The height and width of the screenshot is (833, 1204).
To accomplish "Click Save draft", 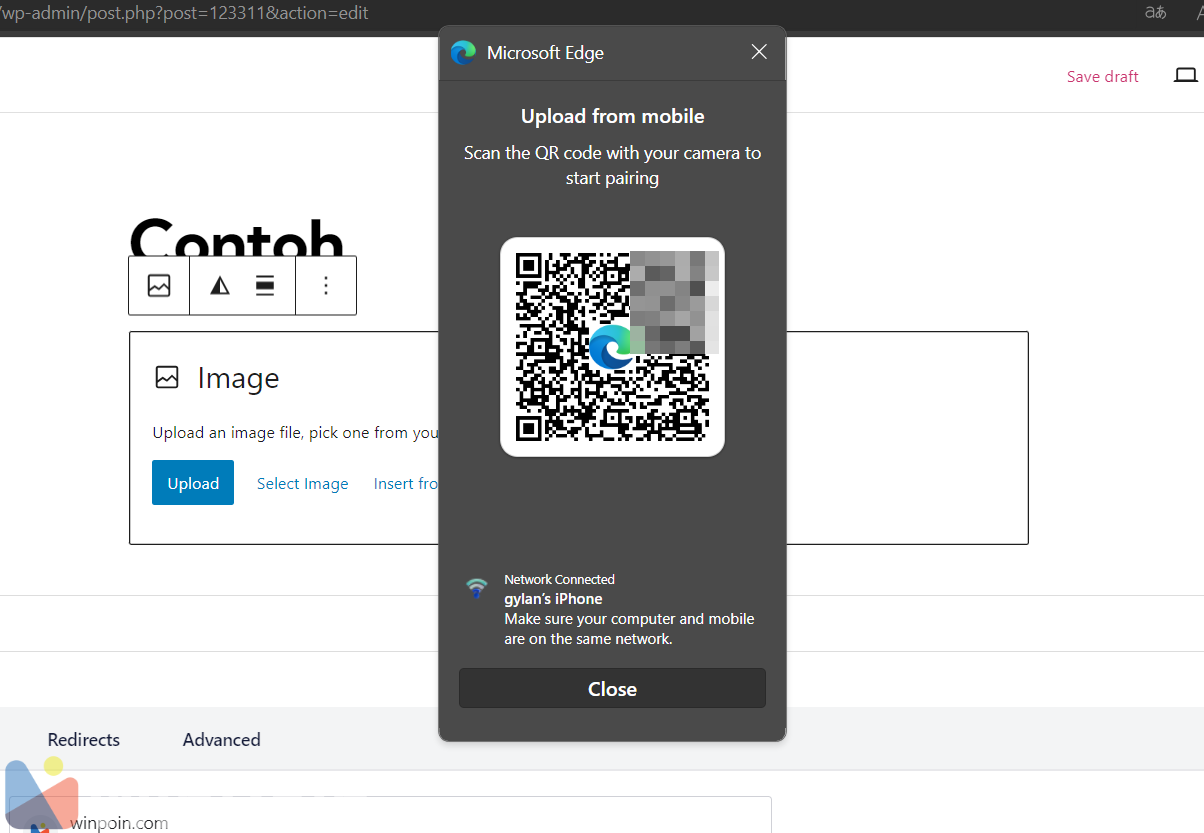I will tap(1102, 77).
